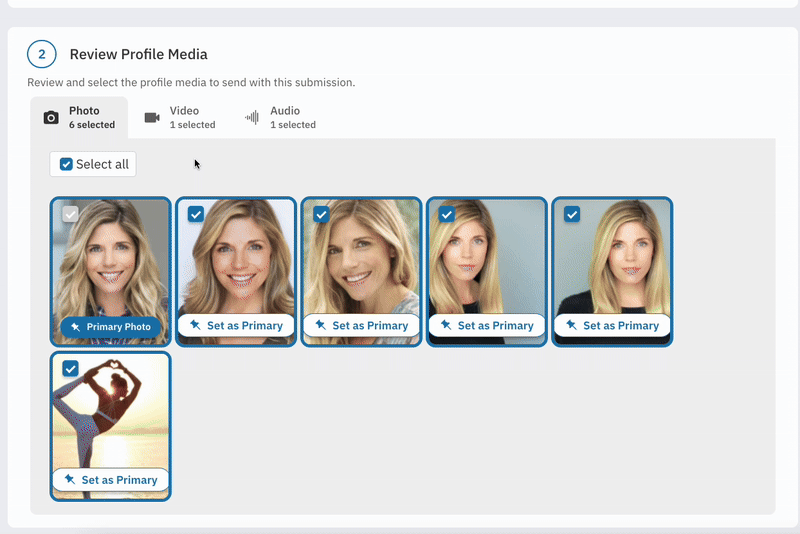Click the Review Profile Media heading
Image resolution: width=800 pixels, height=534 pixels.
coord(139,54)
